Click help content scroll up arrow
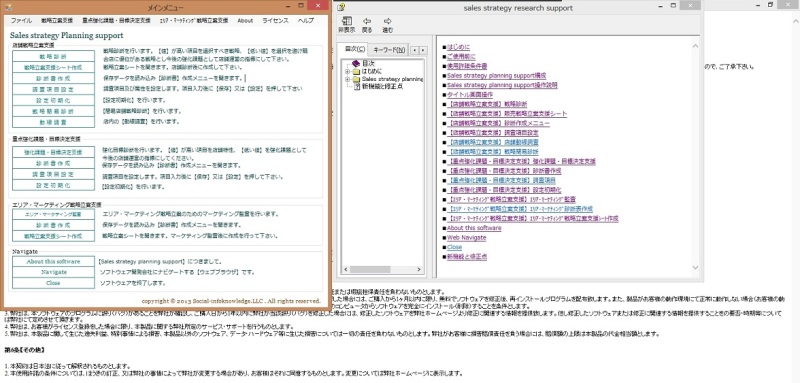The height and width of the screenshot is (383, 800). [x=695, y=46]
